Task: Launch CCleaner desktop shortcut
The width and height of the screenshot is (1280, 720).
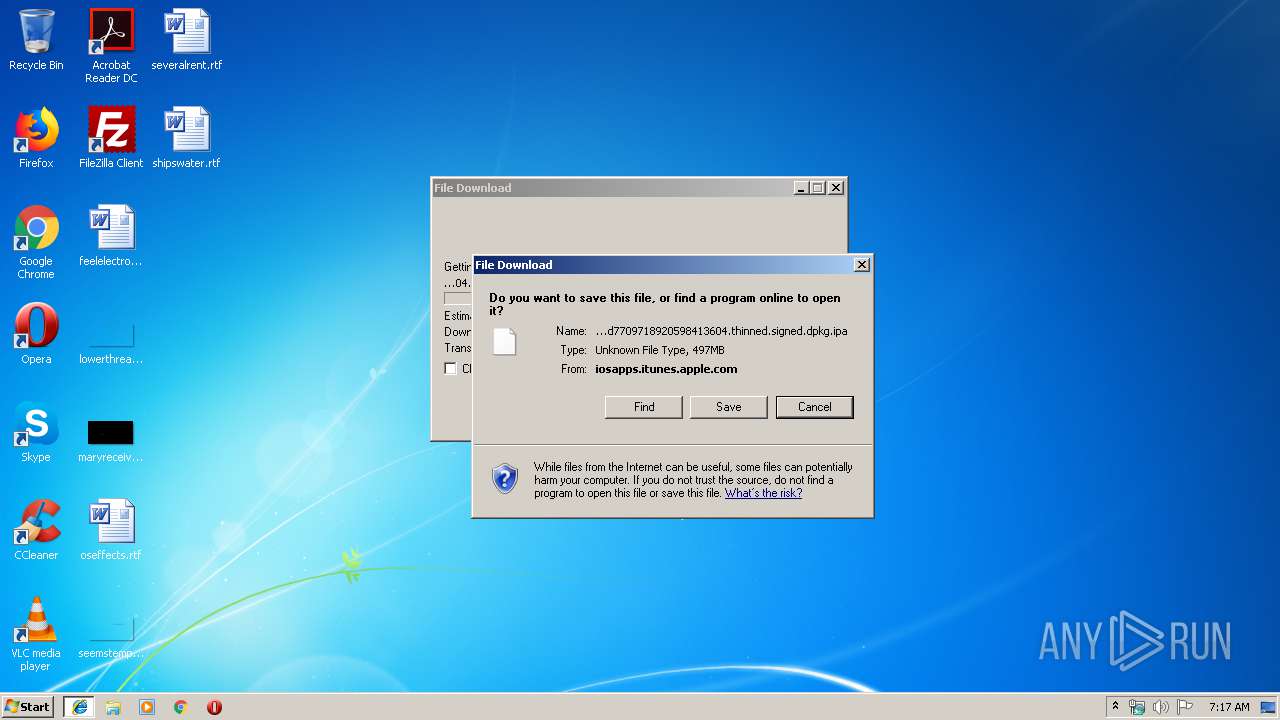Action: 36,530
